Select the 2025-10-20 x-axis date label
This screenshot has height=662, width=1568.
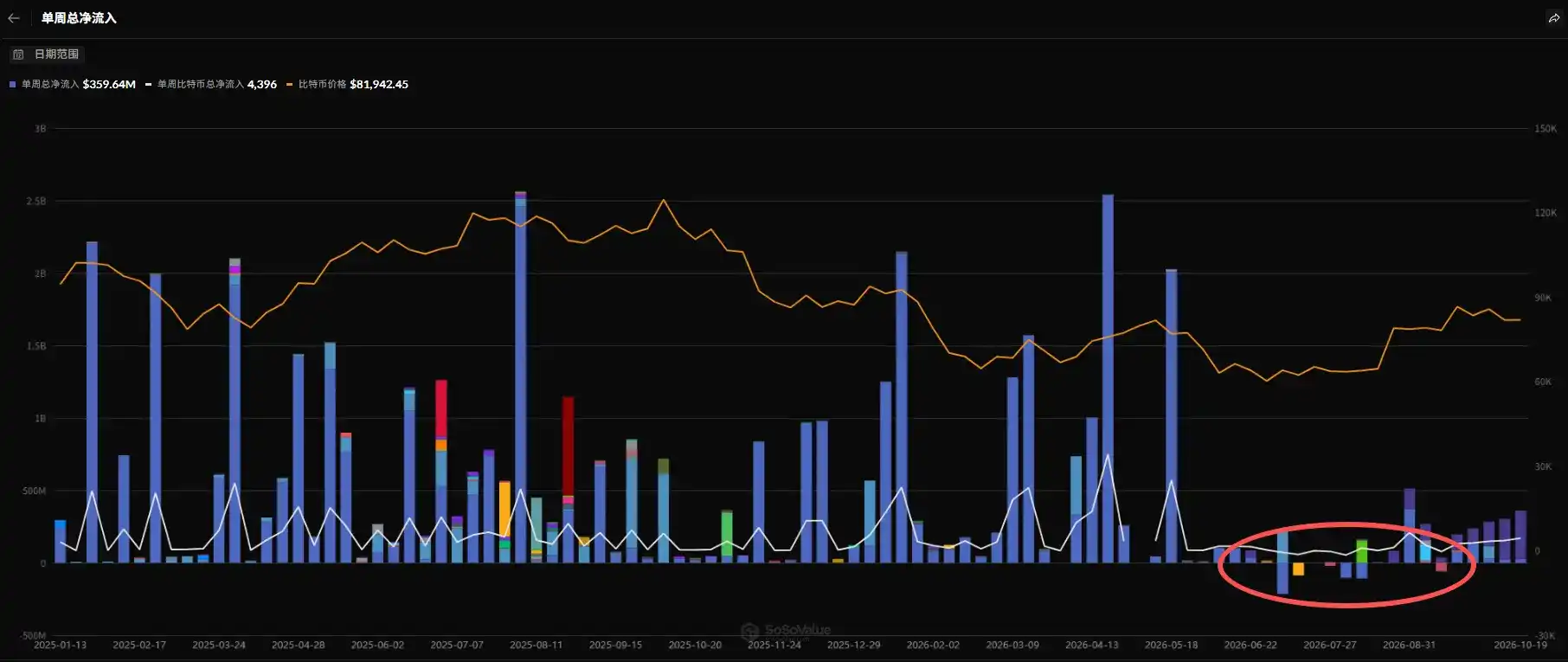(x=695, y=646)
